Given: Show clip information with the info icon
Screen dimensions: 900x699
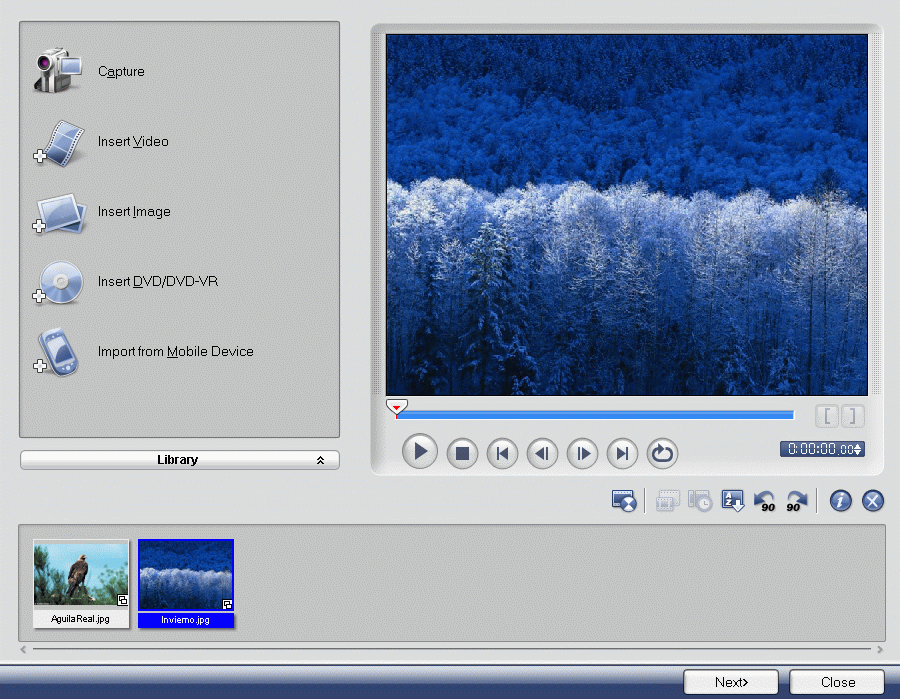Looking at the screenshot, I should [x=840, y=500].
